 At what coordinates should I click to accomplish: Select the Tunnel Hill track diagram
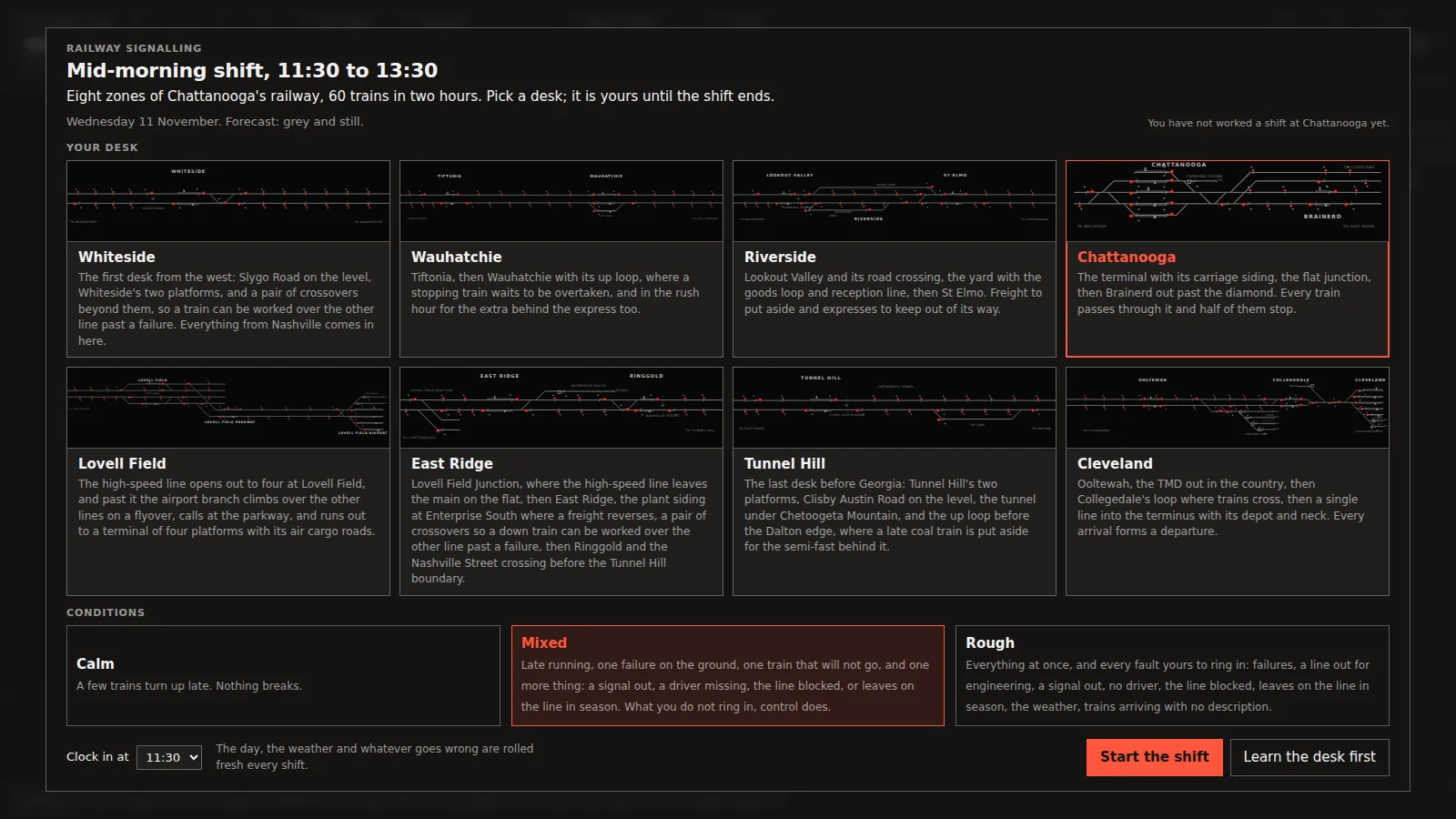pos(895,408)
